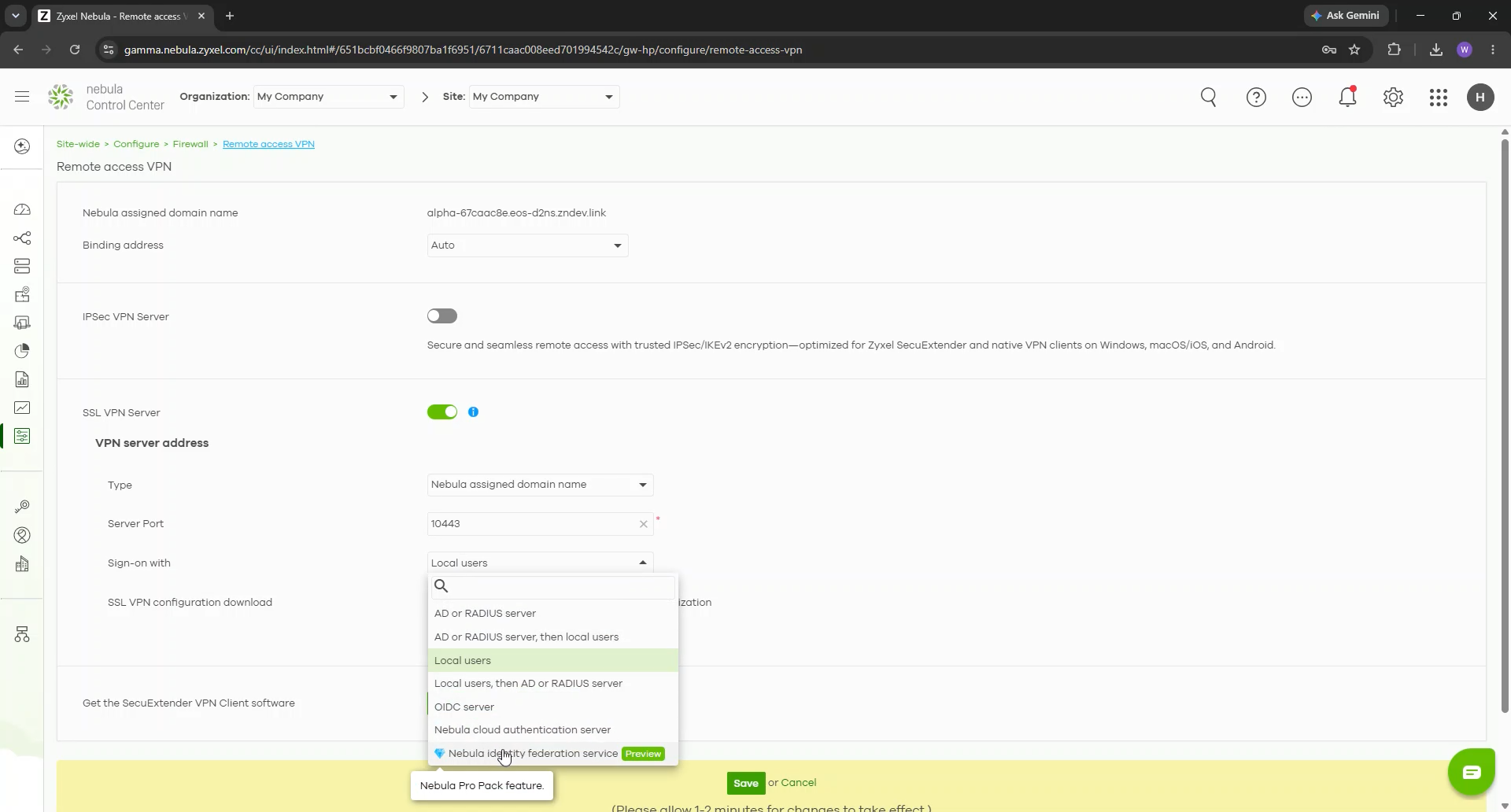
Task: Open the hierarchy tree sidebar icon
Action: [22, 634]
